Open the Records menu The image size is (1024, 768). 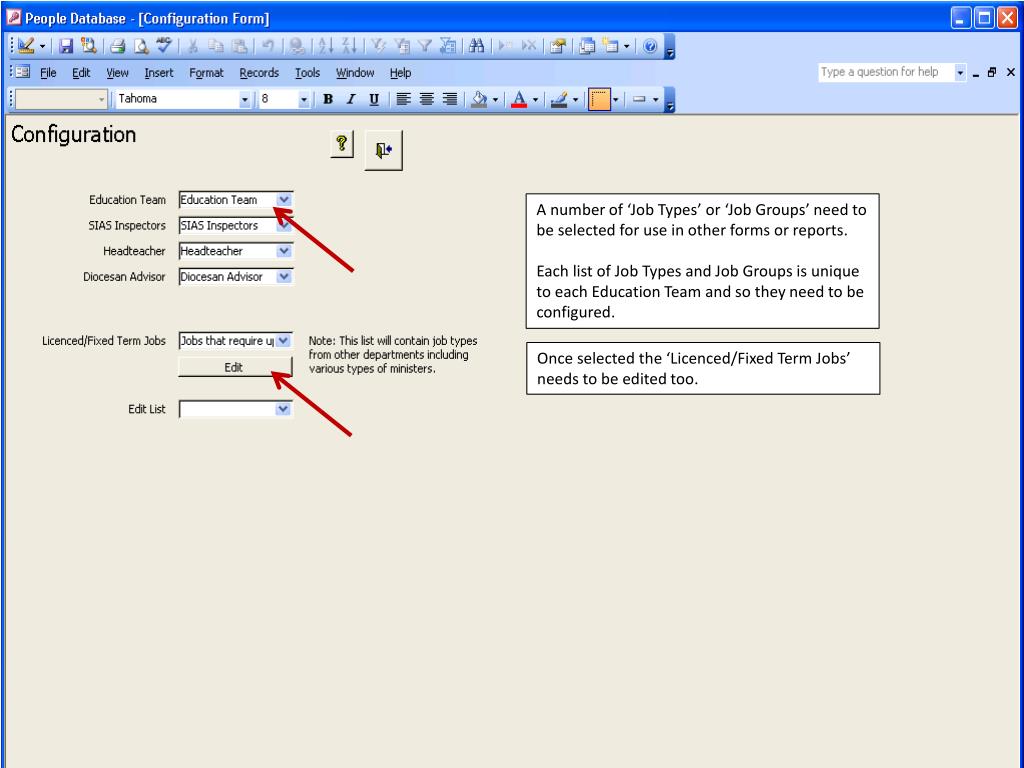(259, 72)
